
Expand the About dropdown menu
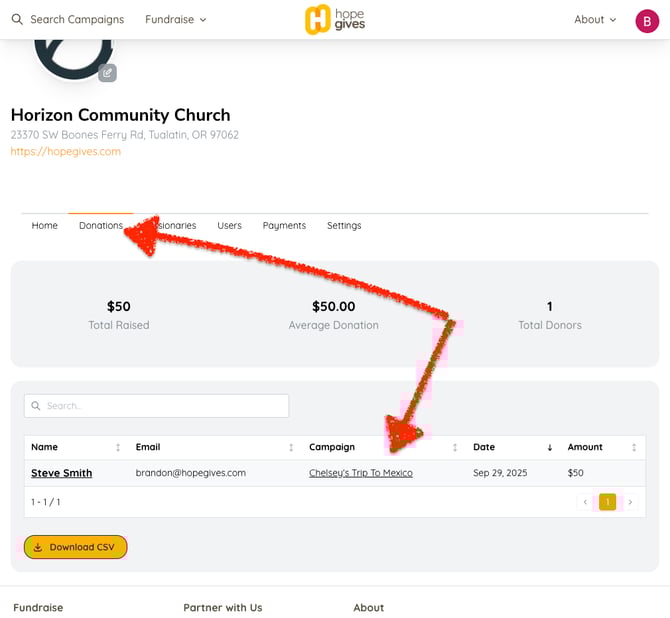coord(595,20)
